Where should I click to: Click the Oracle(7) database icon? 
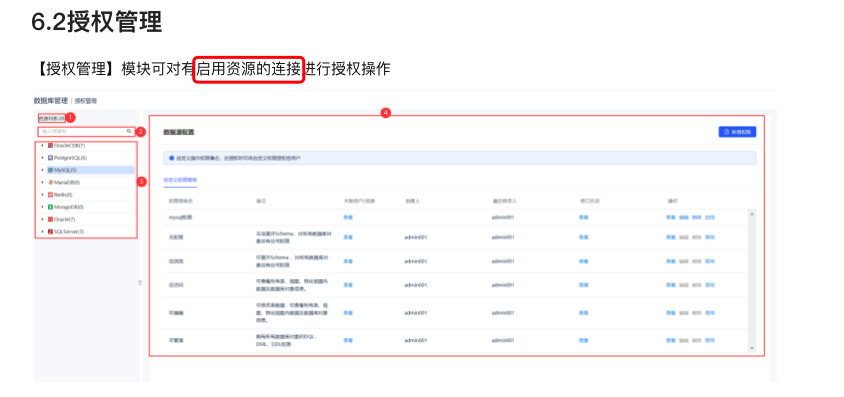coord(51,219)
